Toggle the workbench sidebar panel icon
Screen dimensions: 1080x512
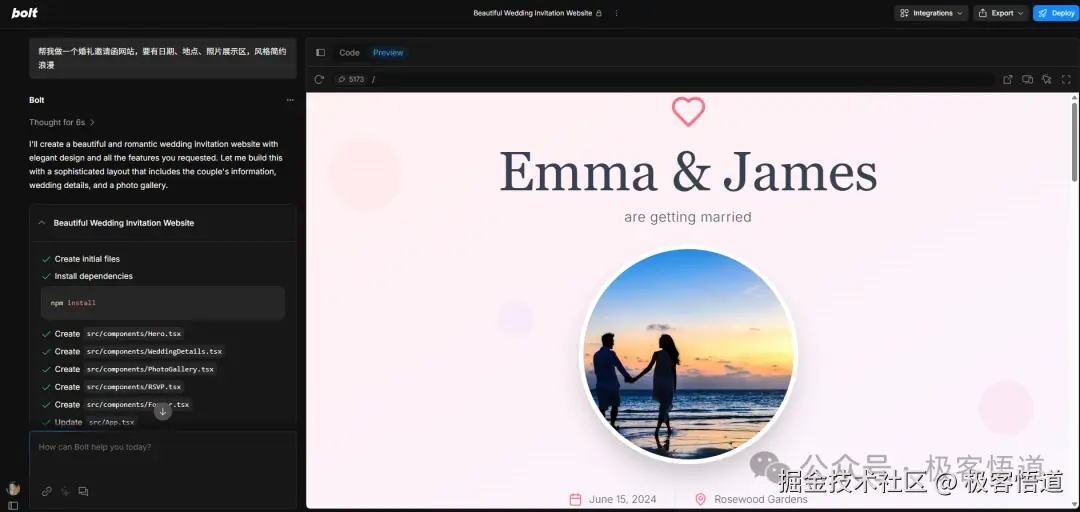pos(320,52)
